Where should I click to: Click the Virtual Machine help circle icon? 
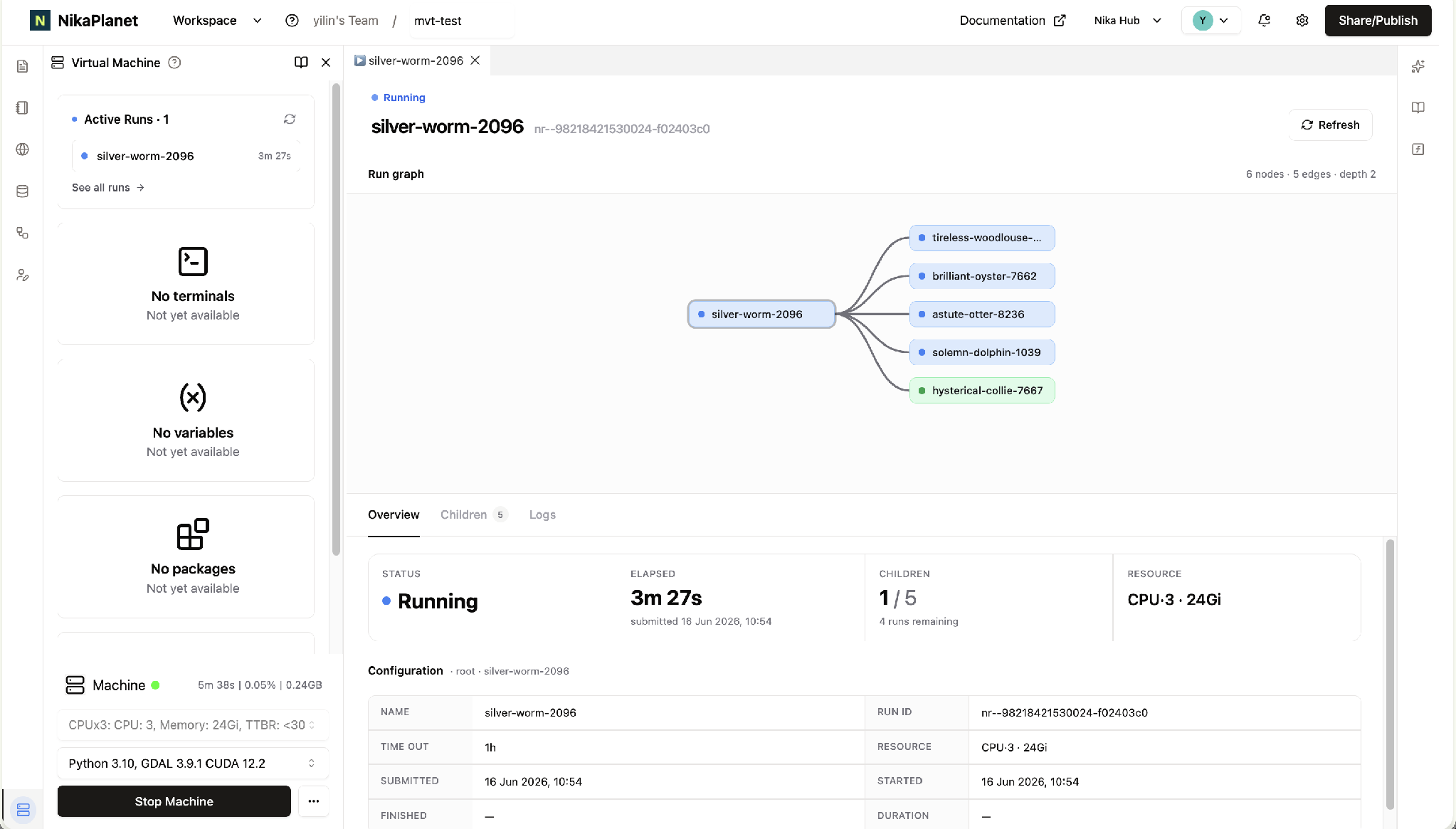pyautogui.click(x=174, y=63)
